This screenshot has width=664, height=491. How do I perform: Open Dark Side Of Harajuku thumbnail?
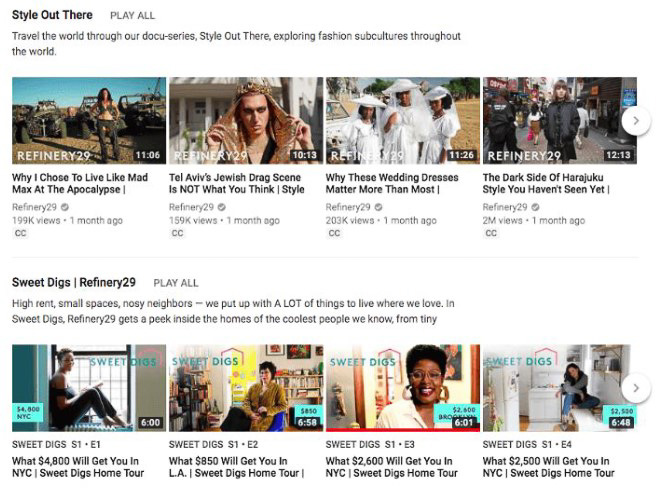tap(560, 120)
